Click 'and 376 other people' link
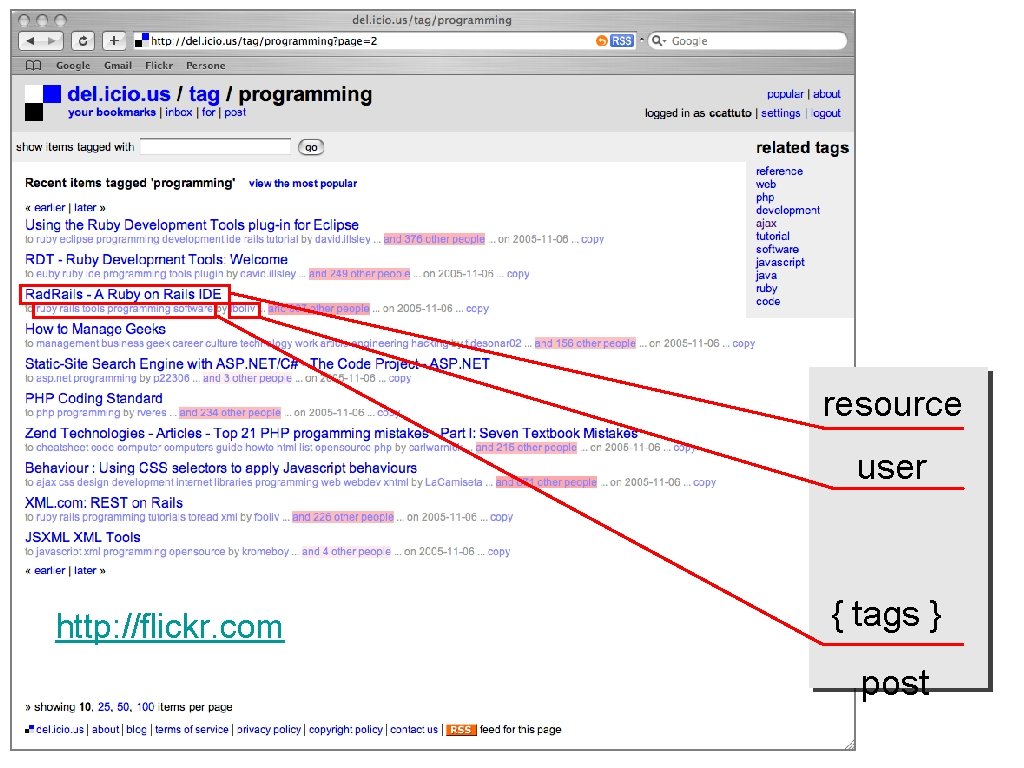 click(434, 239)
